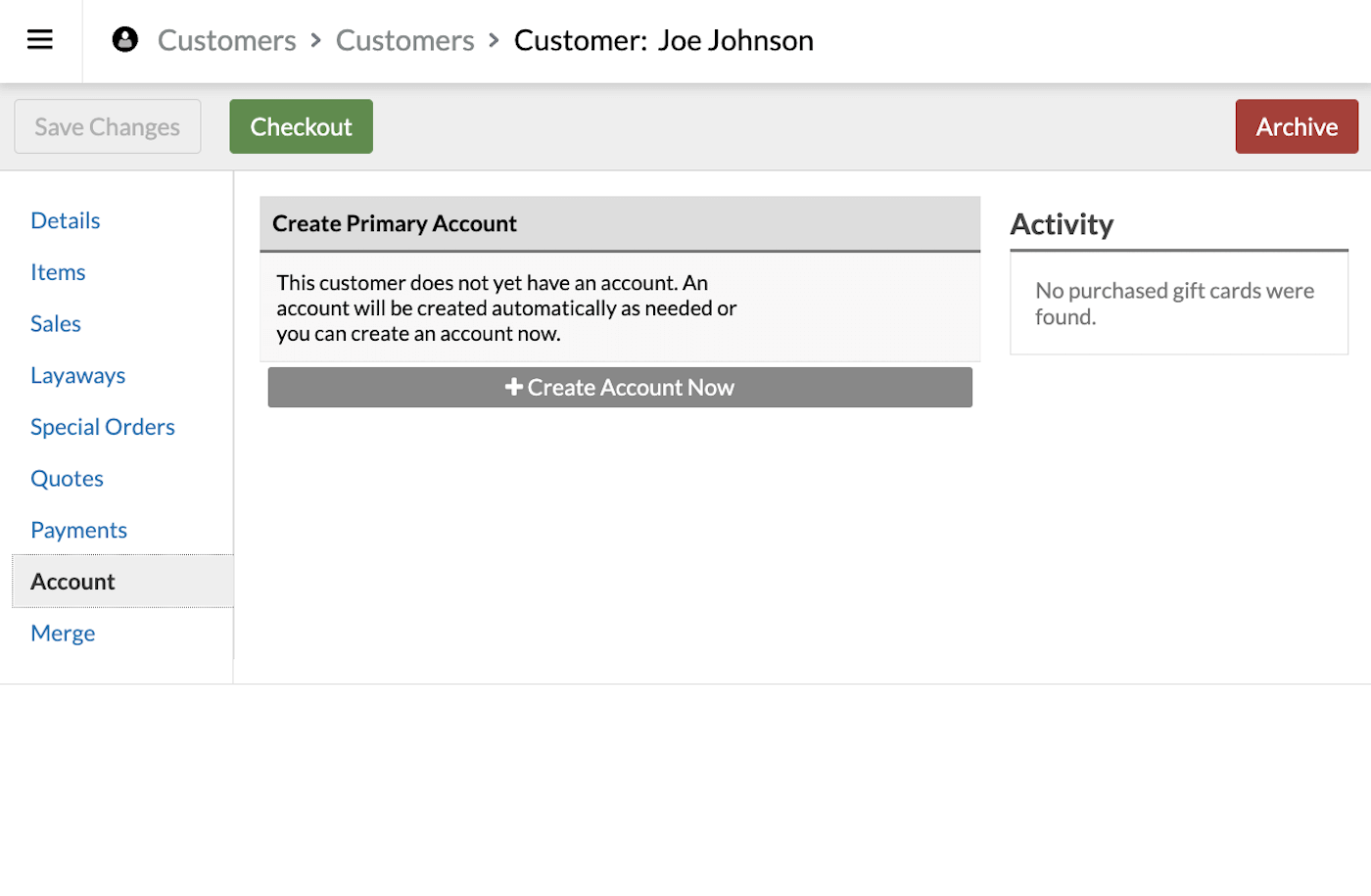Click the Create Primary Account panel header
The height and width of the screenshot is (896, 1371).
[619, 224]
